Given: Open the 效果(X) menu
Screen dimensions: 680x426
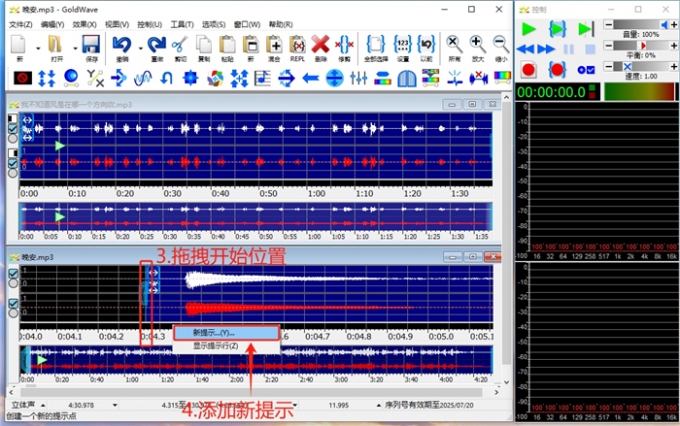Looking at the screenshot, I should coord(84,24).
